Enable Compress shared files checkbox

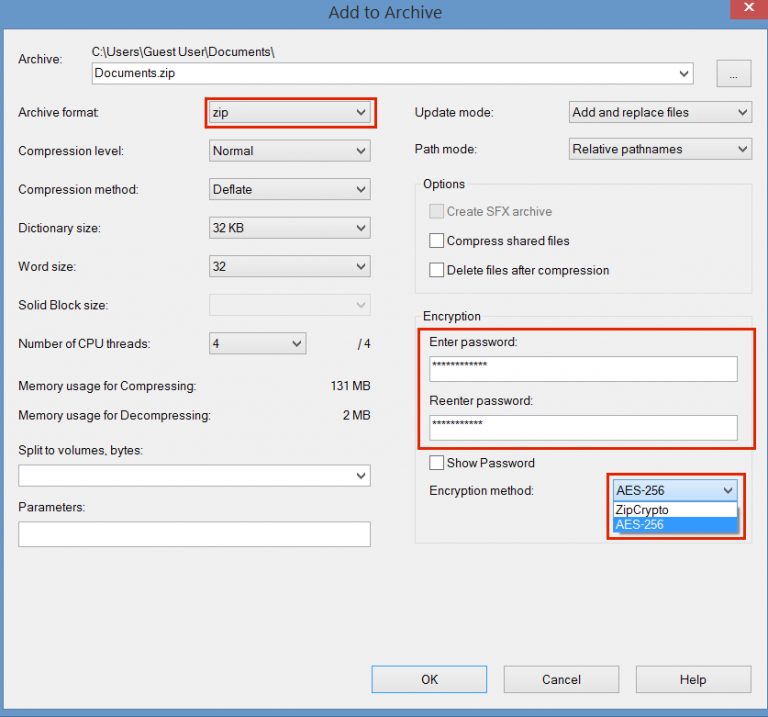point(436,240)
